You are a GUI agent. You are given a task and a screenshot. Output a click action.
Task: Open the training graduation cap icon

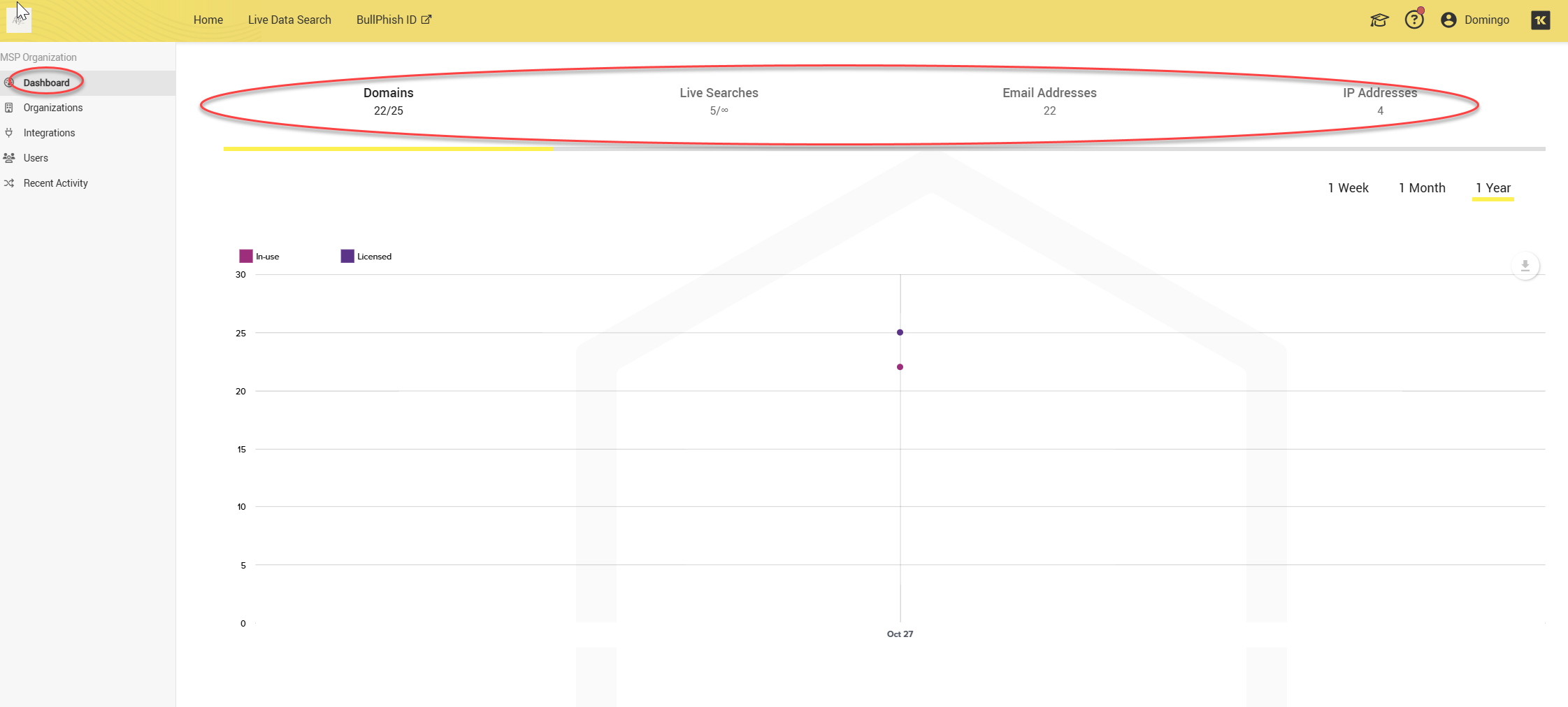1379,20
